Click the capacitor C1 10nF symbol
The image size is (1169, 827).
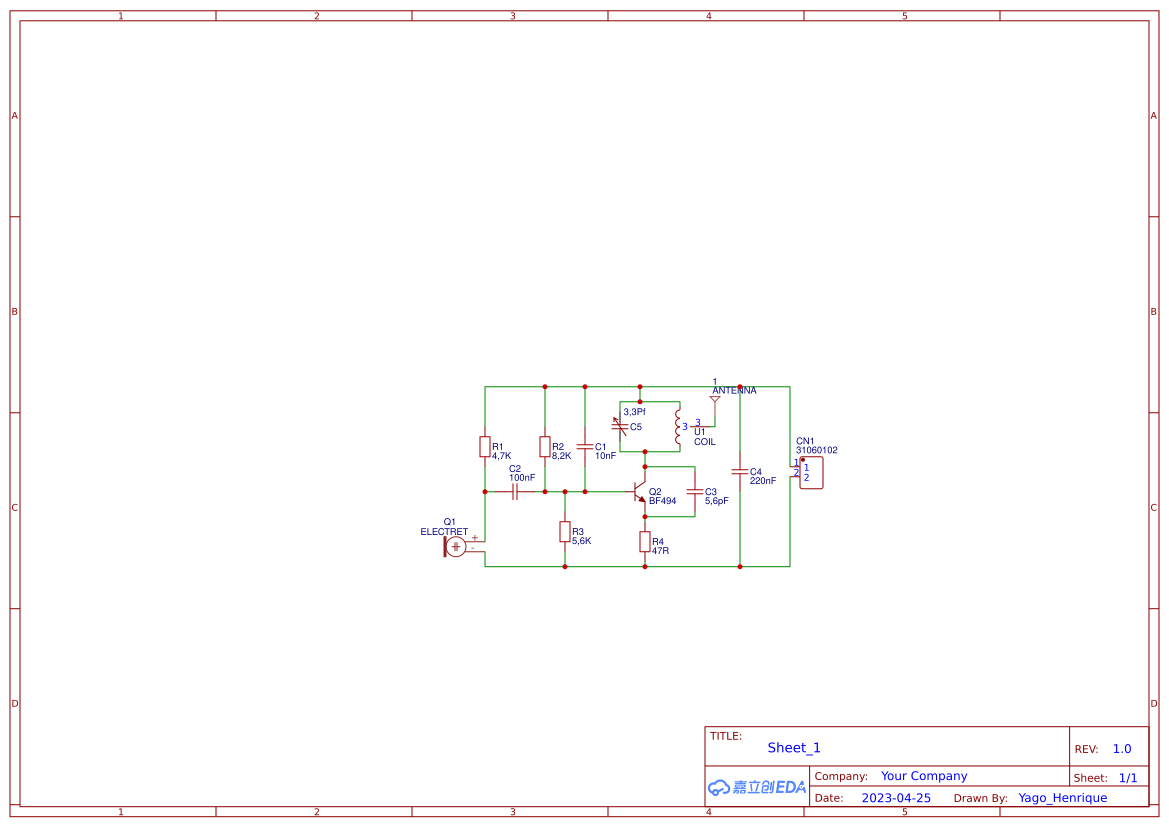[x=584, y=448]
